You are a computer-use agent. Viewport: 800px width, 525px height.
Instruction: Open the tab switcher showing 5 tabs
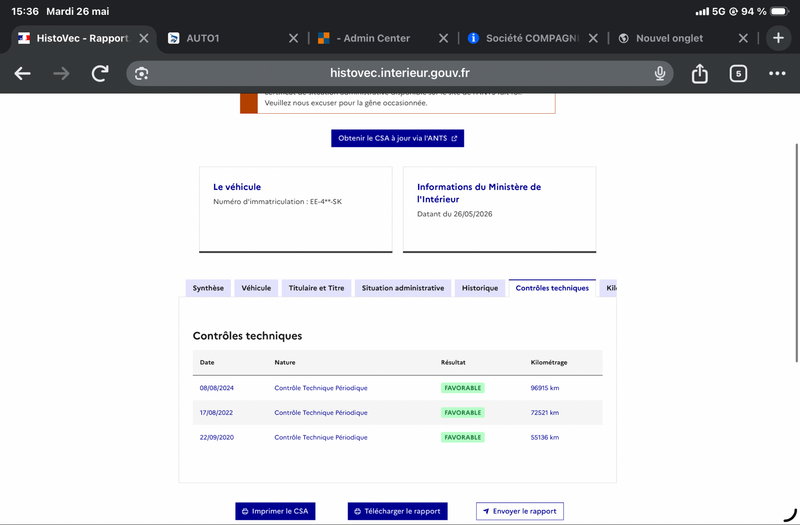pos(738,73)
